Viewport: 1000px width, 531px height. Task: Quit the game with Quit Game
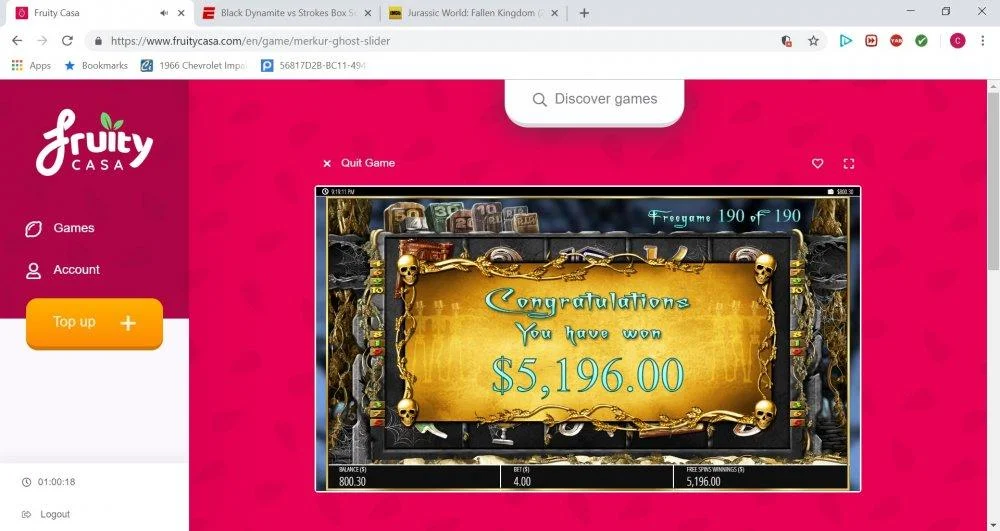358,163
